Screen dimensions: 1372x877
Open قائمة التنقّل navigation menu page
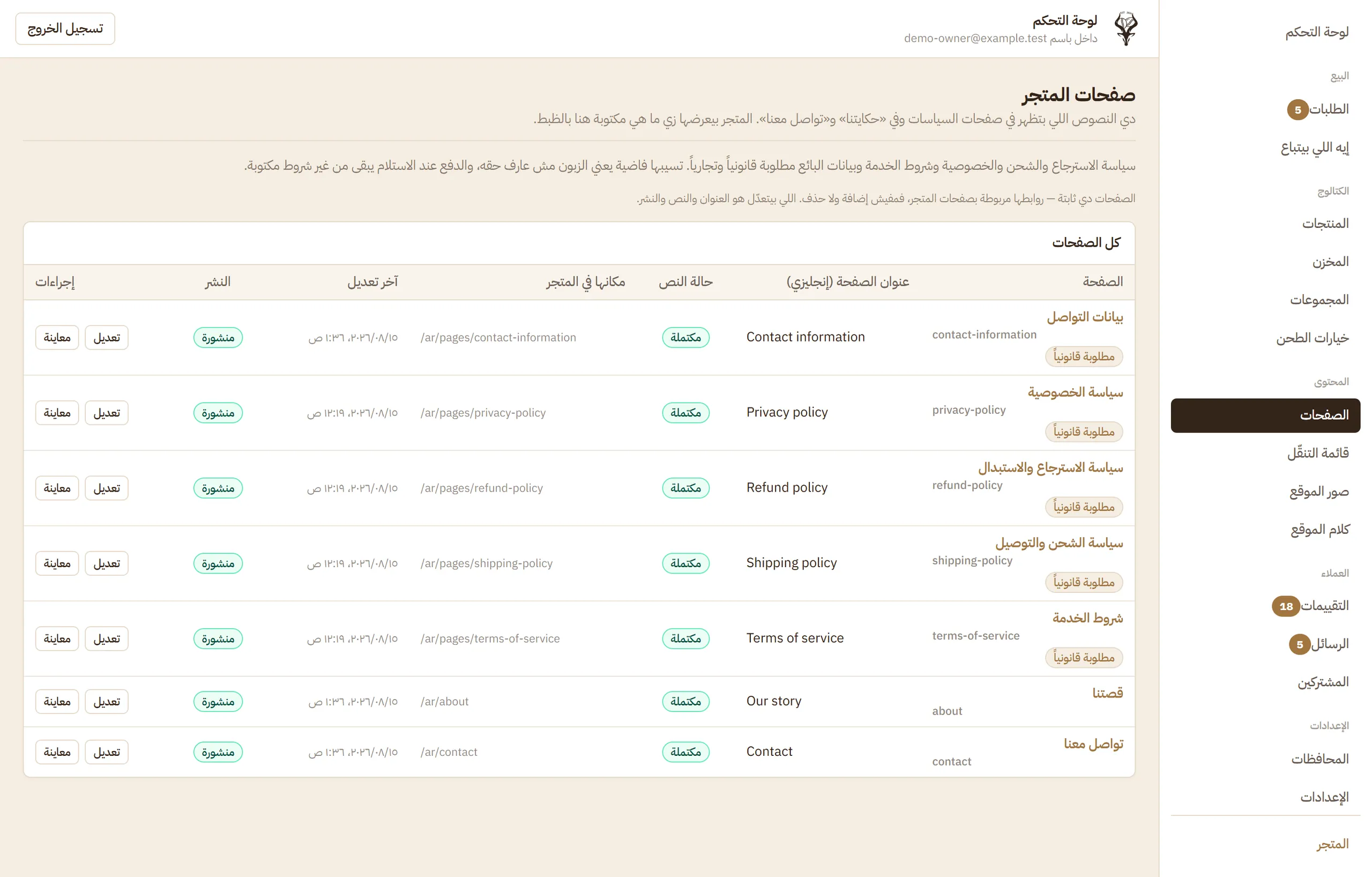1318,453
